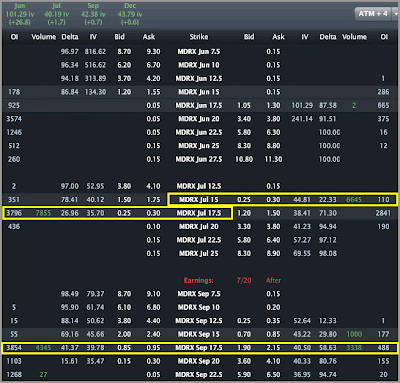Viewport: 400px width, 383px height.
Task: Click the call delta 96.97 on Jun 7.5
Action: tap(70, 52)
